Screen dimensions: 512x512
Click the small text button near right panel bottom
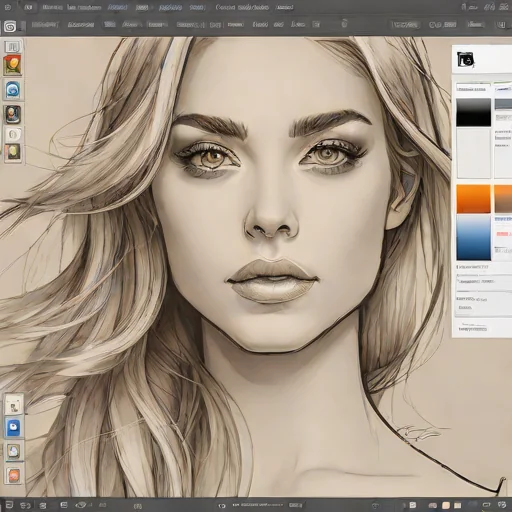(465, 307)
